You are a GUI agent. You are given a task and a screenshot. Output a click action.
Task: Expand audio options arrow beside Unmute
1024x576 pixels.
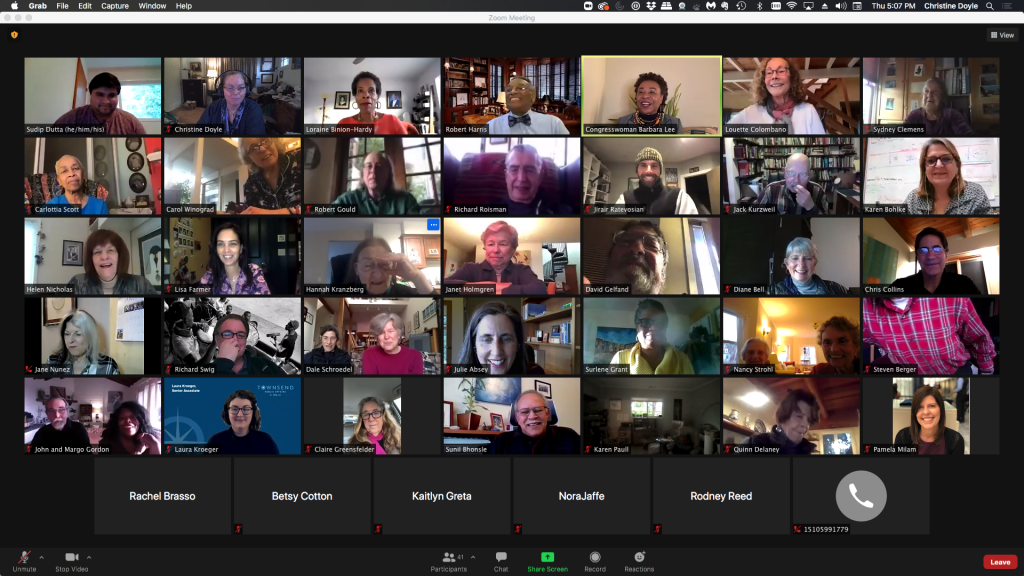point(41,557)
